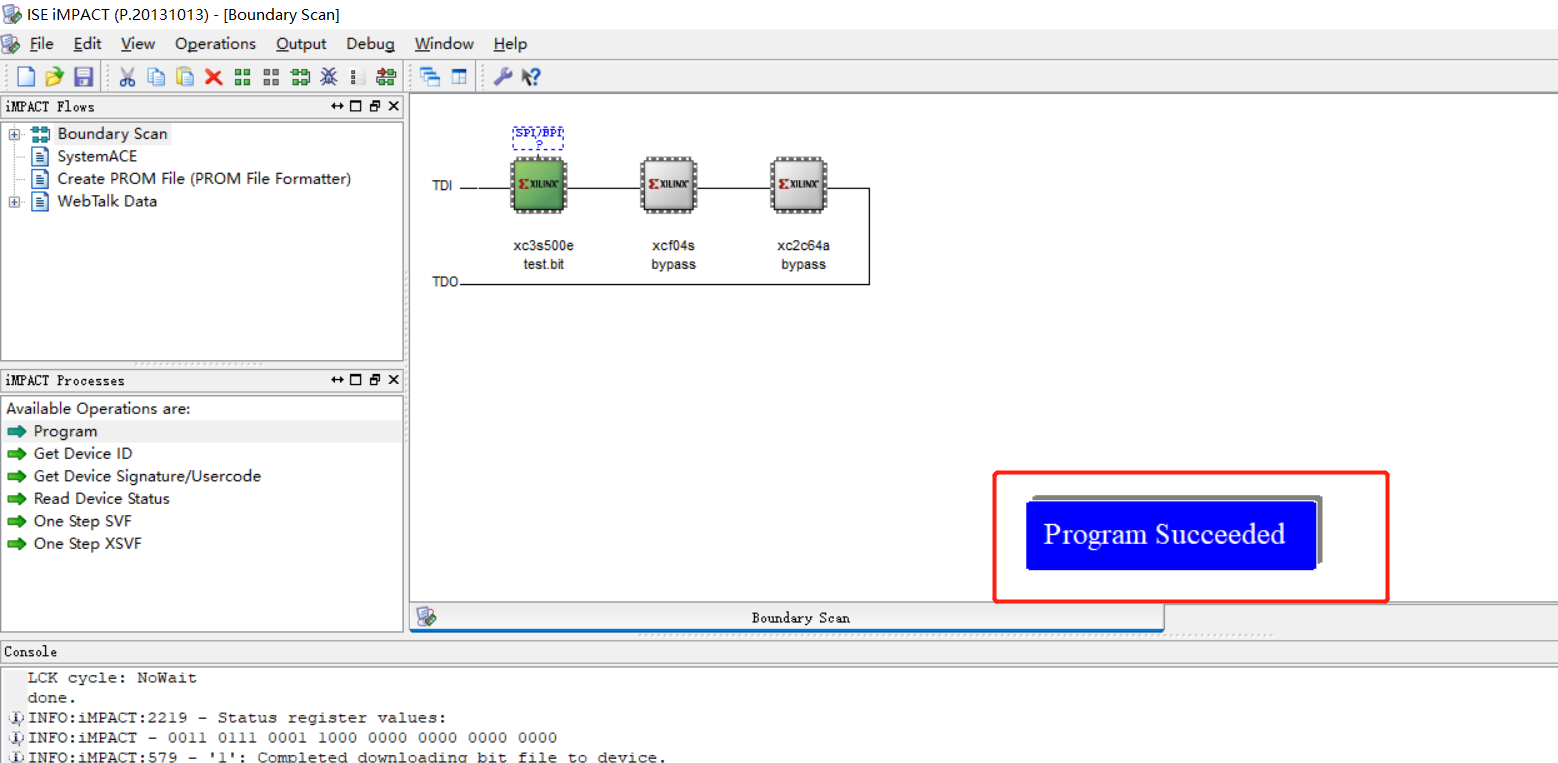This screenshot has height=763, width=1558.
Task: Open the Output menu
Action: click(x=301, y=44)
